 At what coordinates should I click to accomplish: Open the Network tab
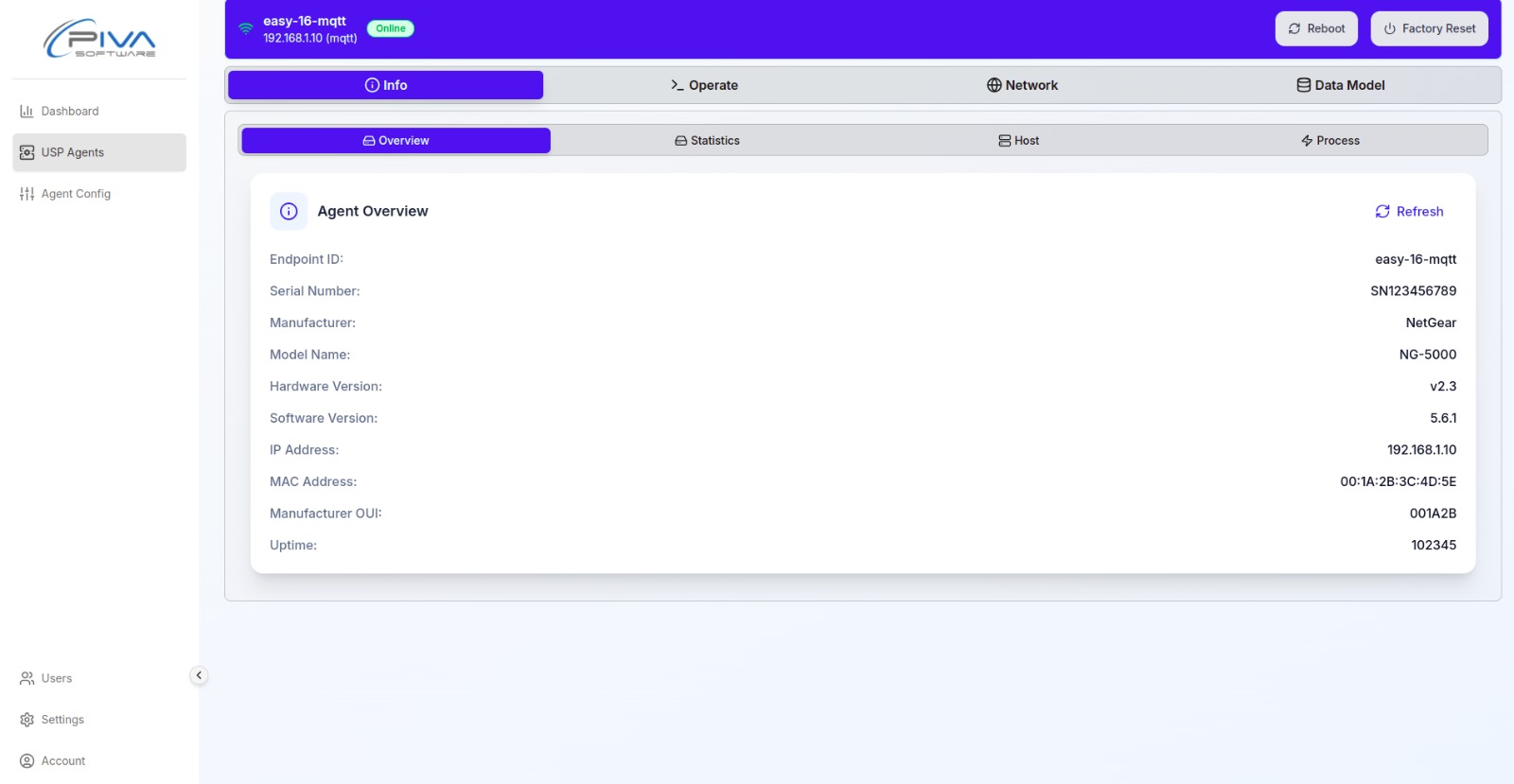[x=1022, y=85]
